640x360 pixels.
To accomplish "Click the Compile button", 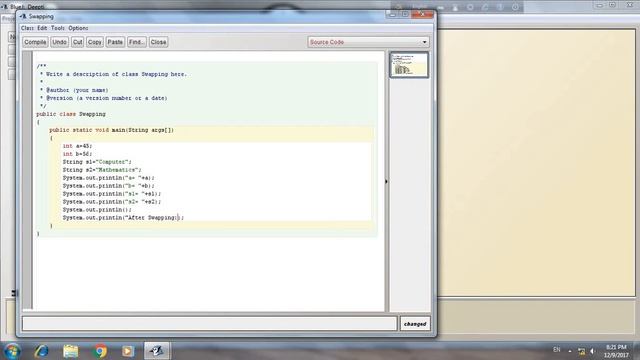I will click(x=35, y=42).
